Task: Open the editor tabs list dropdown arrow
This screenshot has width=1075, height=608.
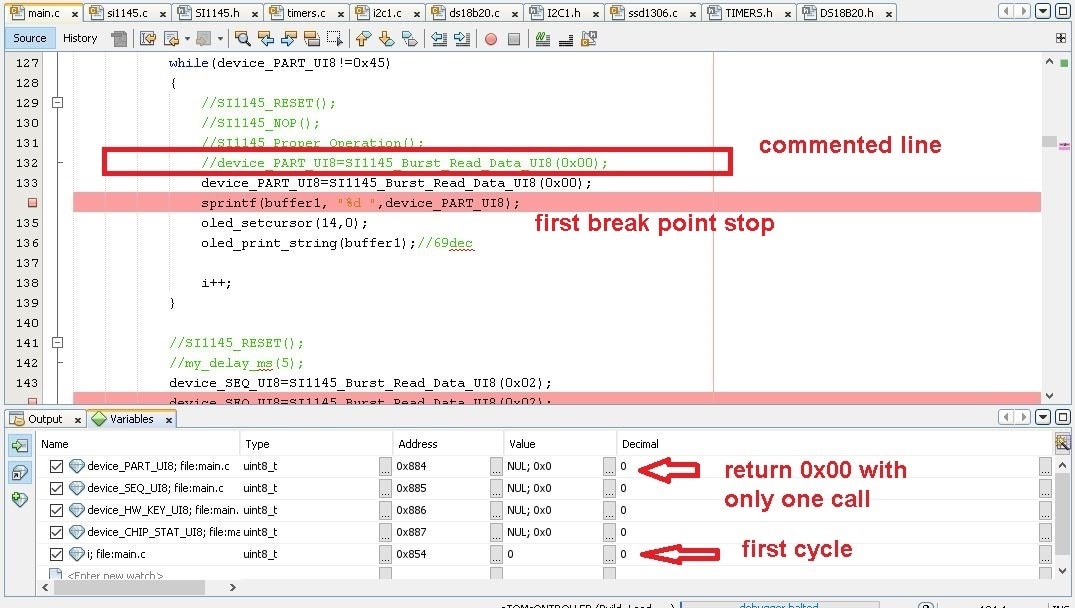Action: 1043,11
